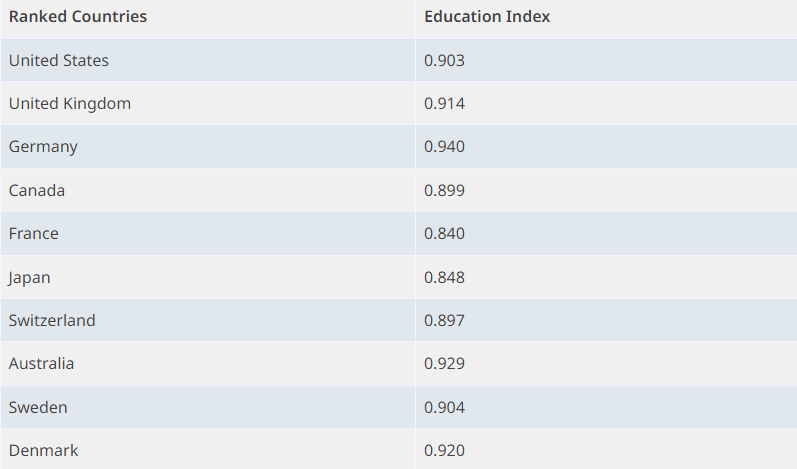The height and width of the screenshot is (469, 797).
Task: Select the Switzerland country cell
Action: (x=52, y=321)
